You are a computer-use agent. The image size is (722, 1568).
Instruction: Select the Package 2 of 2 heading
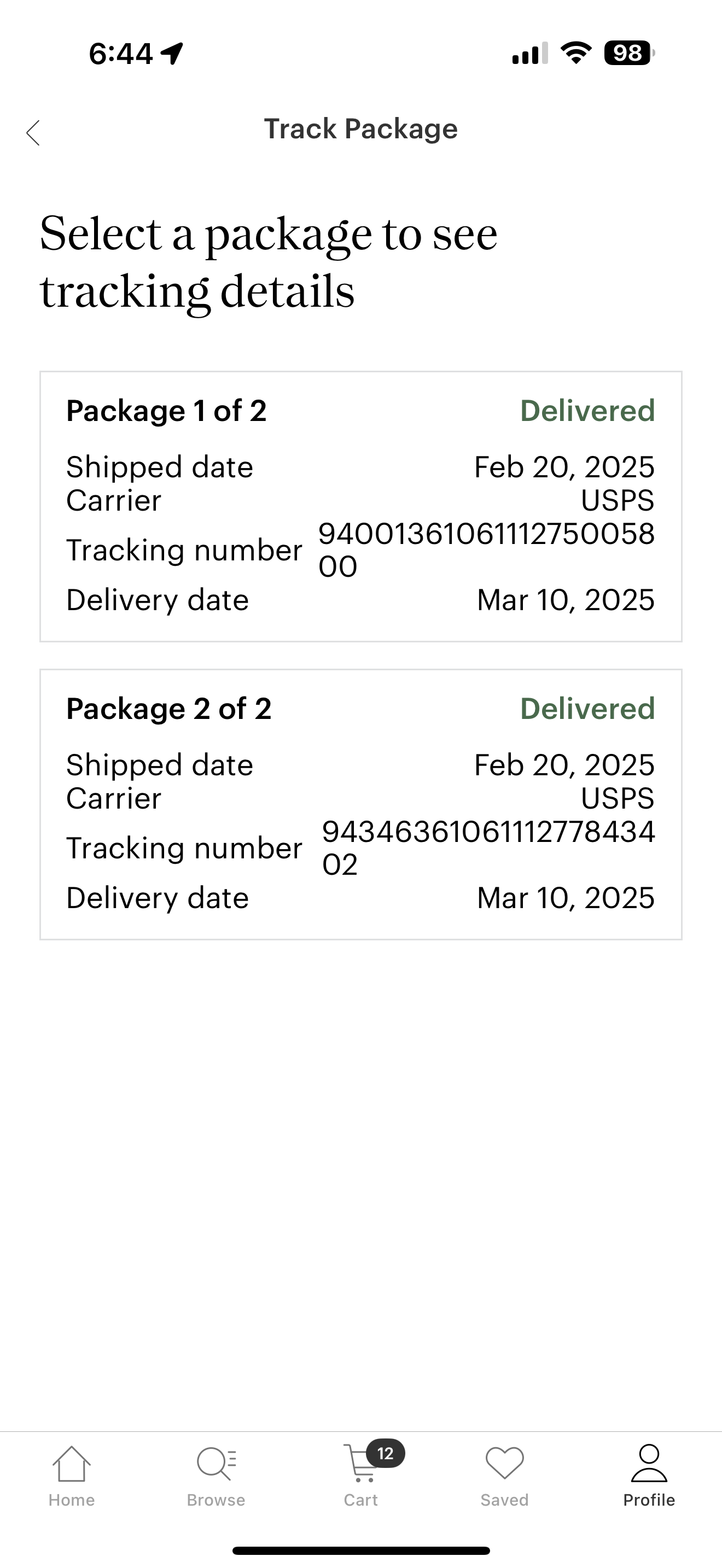click(168, 709)
